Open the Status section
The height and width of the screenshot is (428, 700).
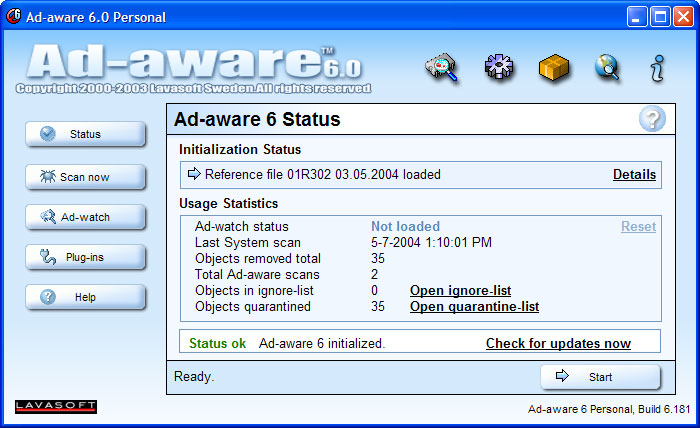[85, 134]
